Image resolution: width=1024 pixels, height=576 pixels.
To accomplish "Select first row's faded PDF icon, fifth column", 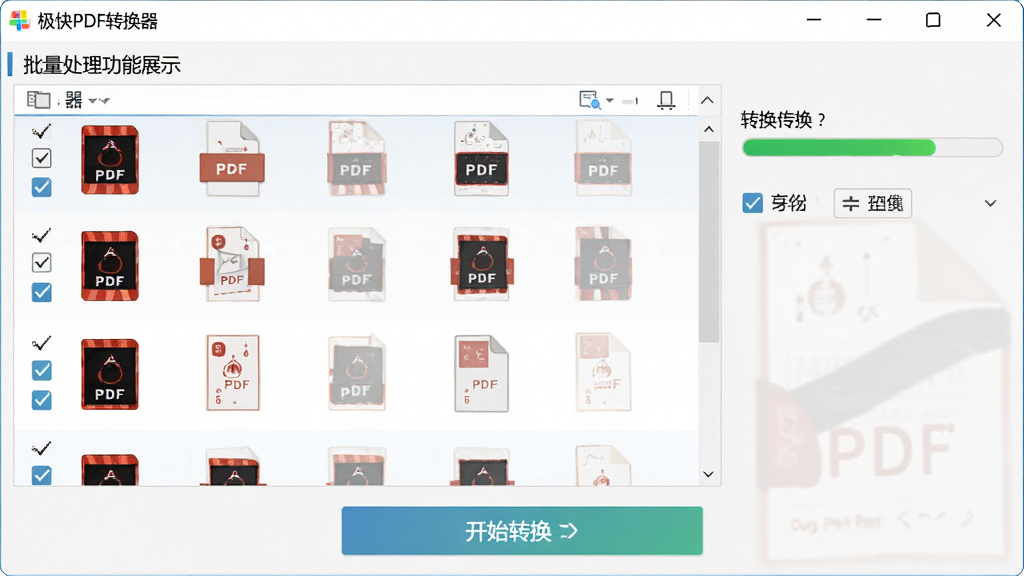I will coord(603,159).
